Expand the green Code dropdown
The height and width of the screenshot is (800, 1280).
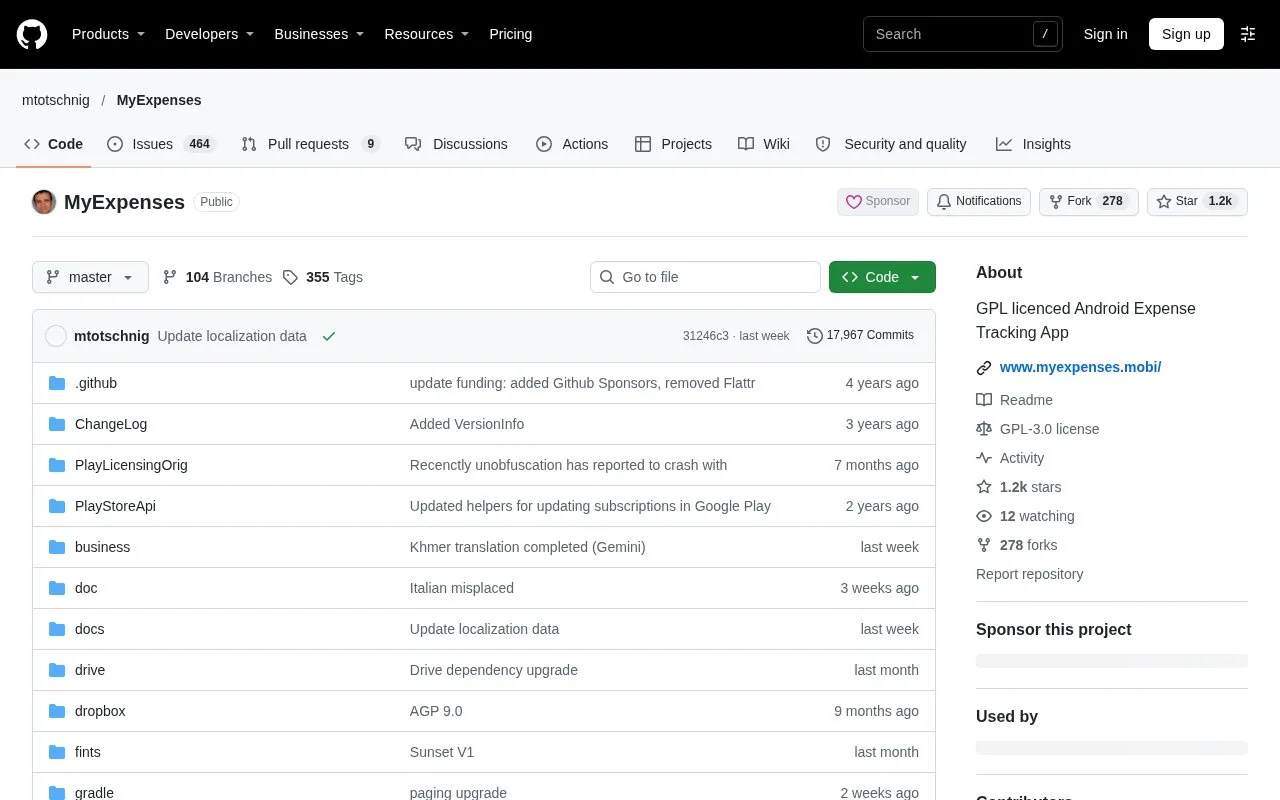click(x=882, y=277)
